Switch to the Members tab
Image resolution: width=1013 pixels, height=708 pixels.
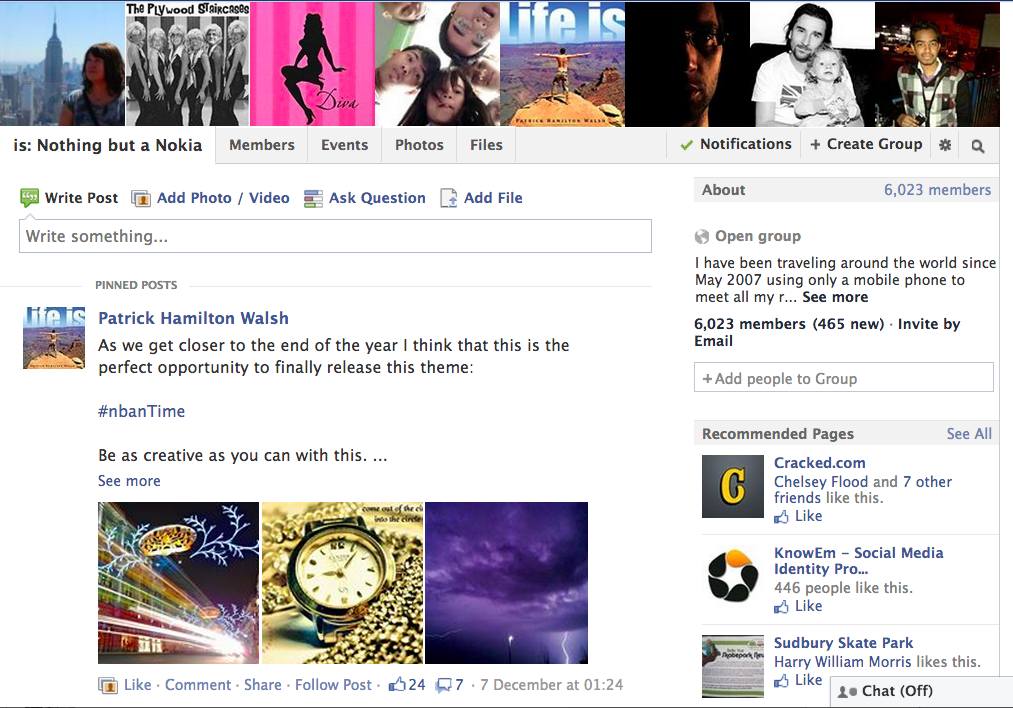(261, 145)
